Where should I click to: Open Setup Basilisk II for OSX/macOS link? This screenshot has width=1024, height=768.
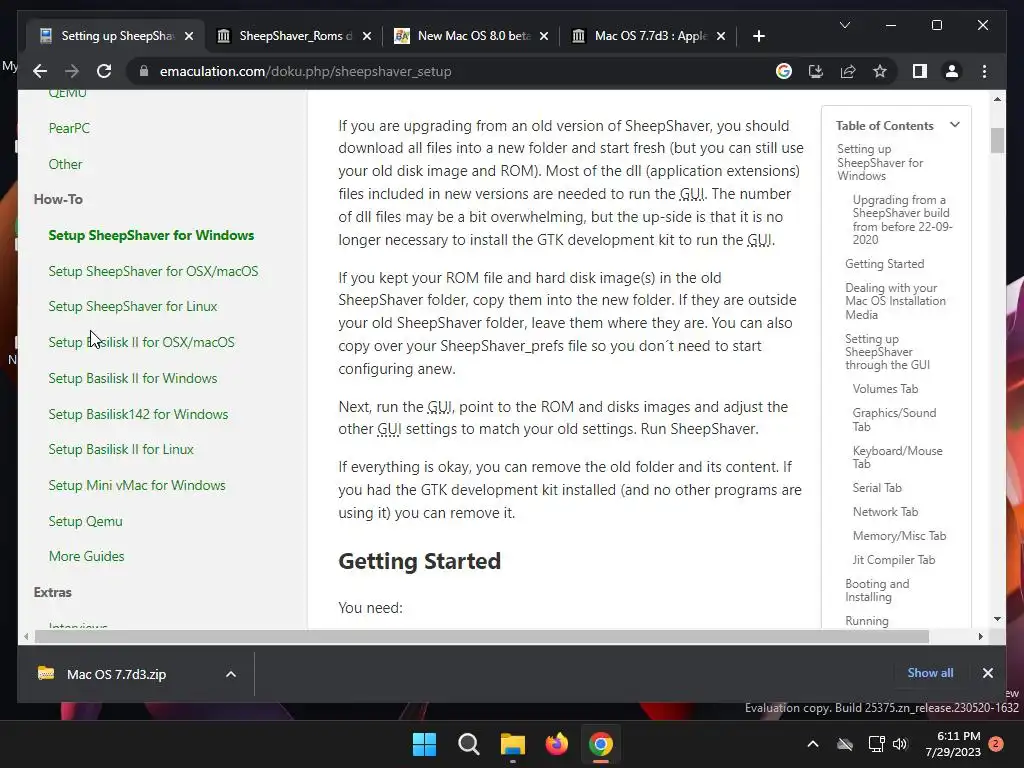point(141,342)
